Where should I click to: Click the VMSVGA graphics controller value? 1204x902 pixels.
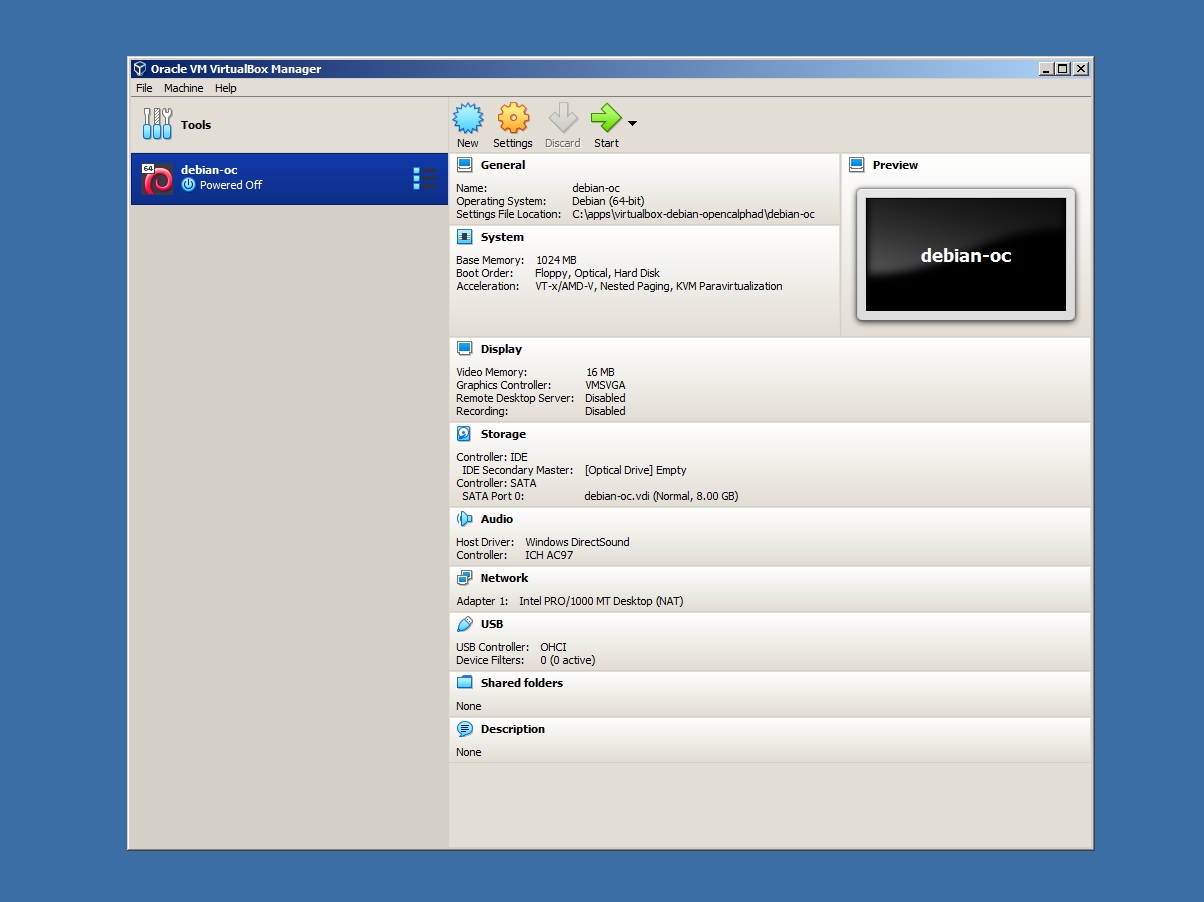click(605, 385)
